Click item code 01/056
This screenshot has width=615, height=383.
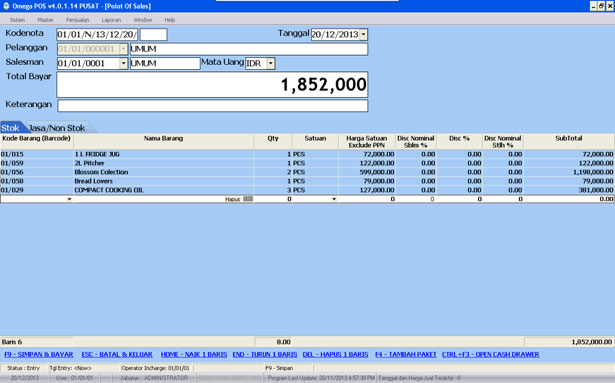[x=12, y=172]
